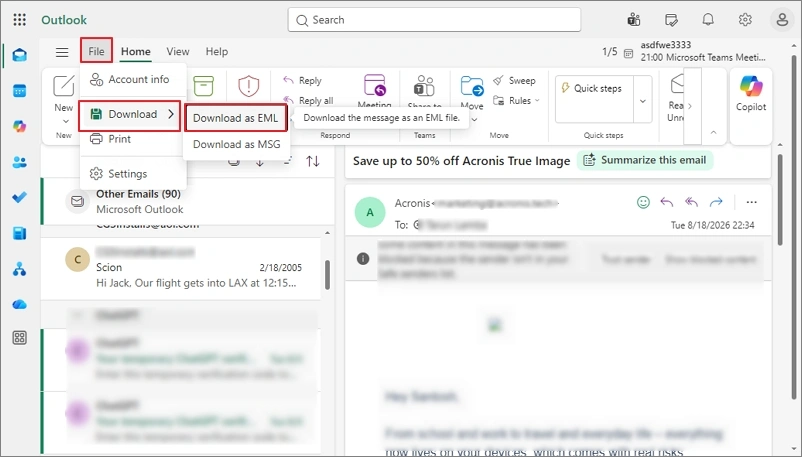Open Teams chat icon in header
Viewport: 802px width, 457px height.
pyautogui.click(x=634, y=20)
